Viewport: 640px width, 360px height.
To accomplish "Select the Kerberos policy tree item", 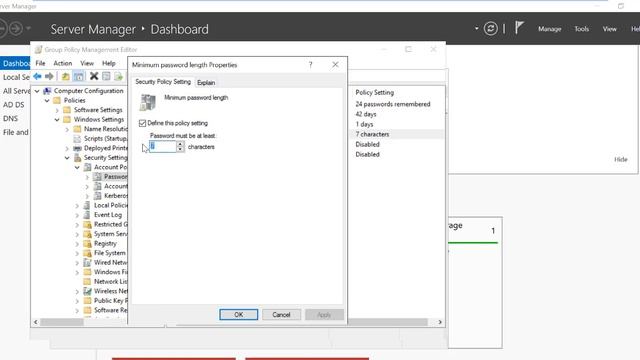I will (x=116, y=196).
